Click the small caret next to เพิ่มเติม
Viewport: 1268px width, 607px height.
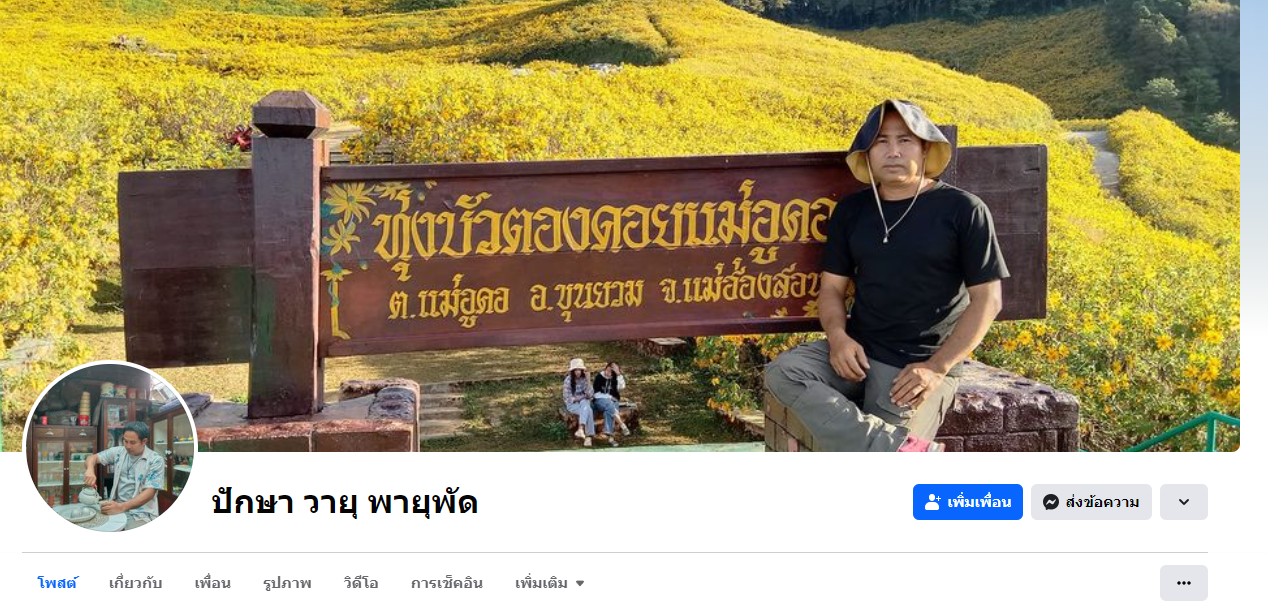579,584
